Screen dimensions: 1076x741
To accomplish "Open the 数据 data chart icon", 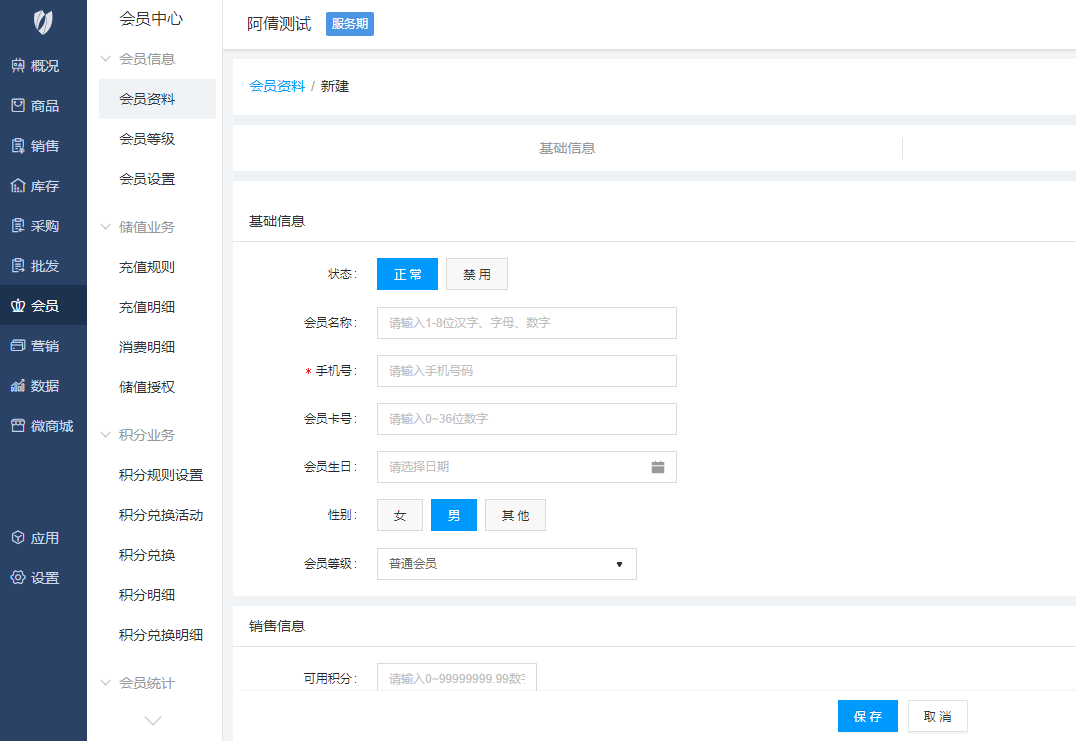I will [x=18, y=386].
